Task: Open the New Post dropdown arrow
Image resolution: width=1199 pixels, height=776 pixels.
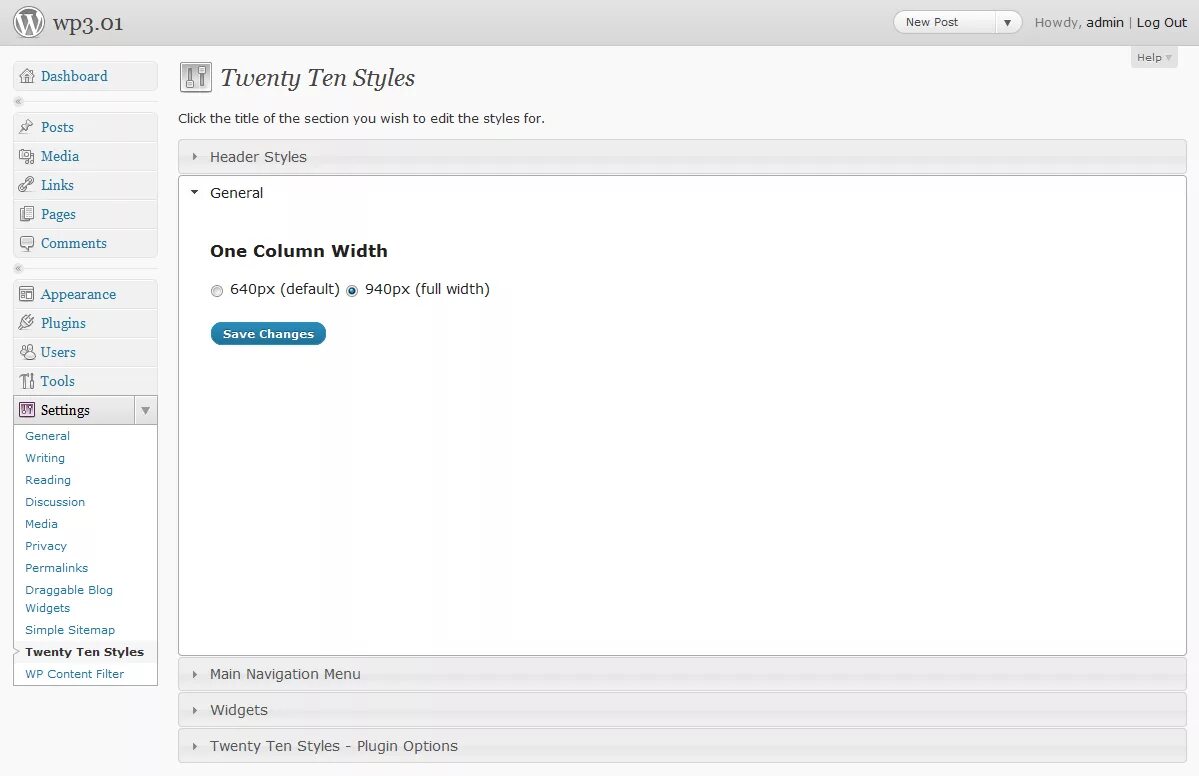Action: pos(1008,22)
